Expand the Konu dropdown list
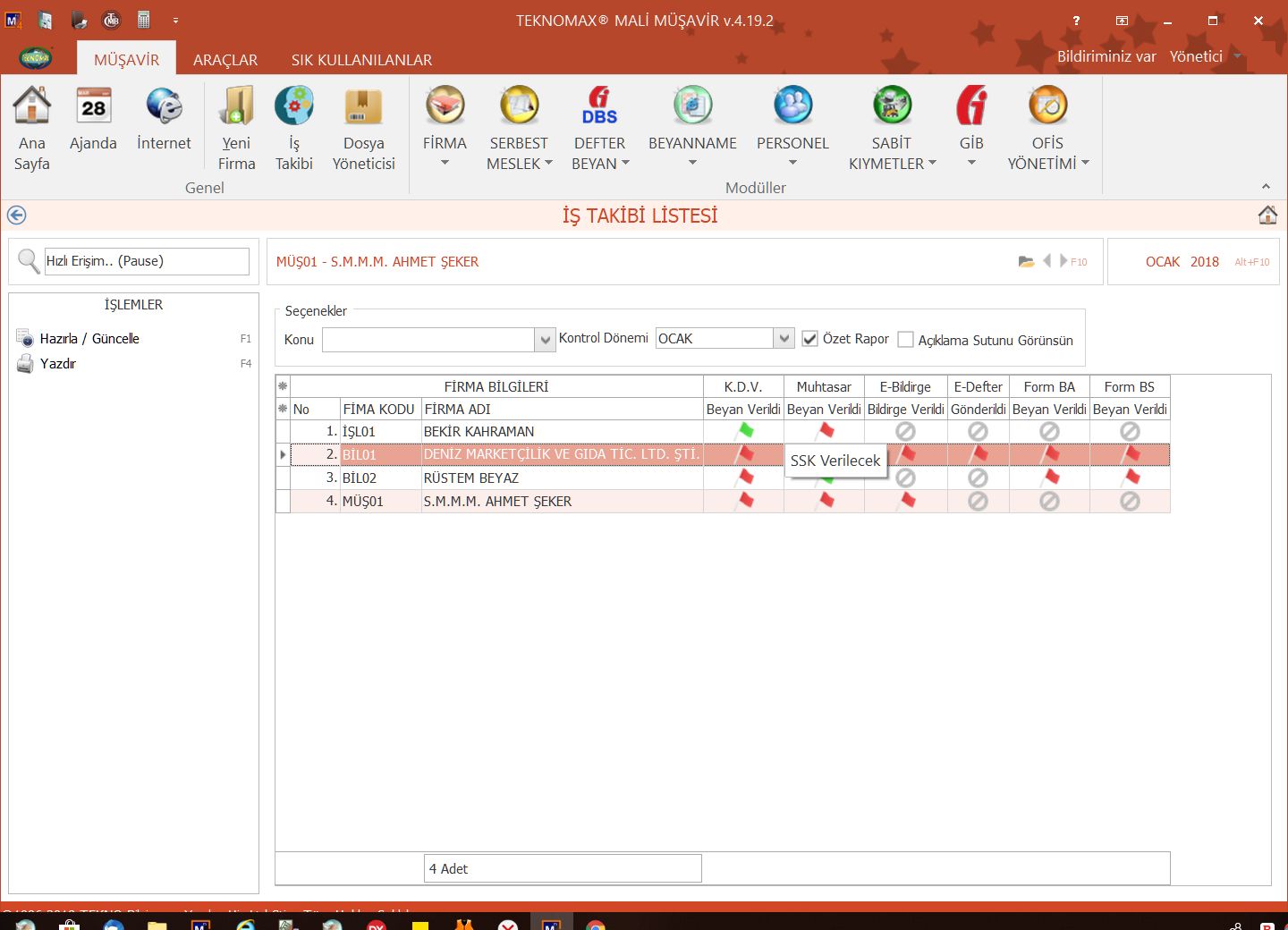 (545, 340)
